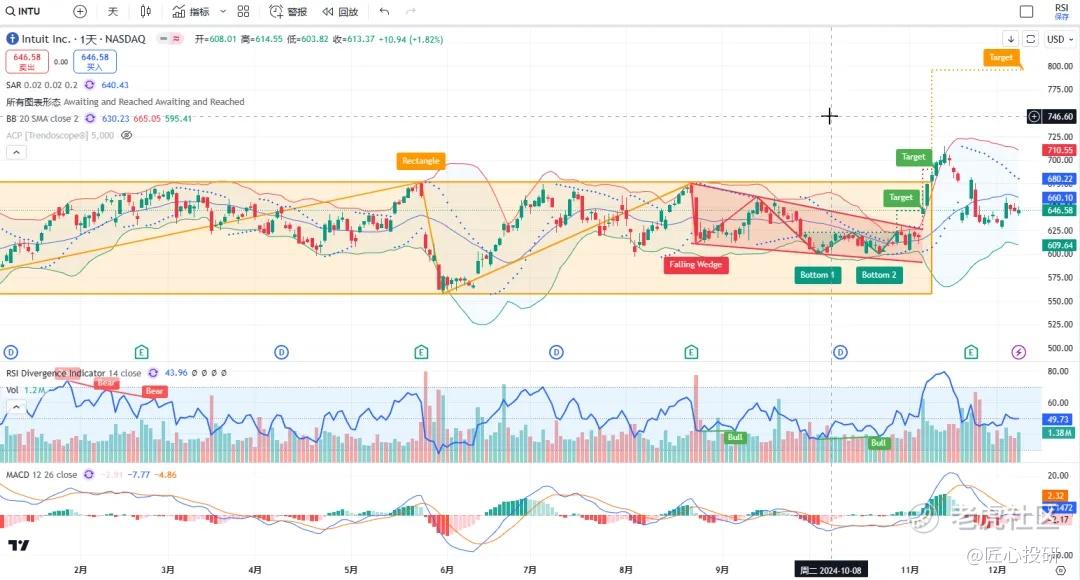Select the 609.64 green price label
Viewport: 1080px width, 580px height.
pyautogui.click(x=1059, y=245)
